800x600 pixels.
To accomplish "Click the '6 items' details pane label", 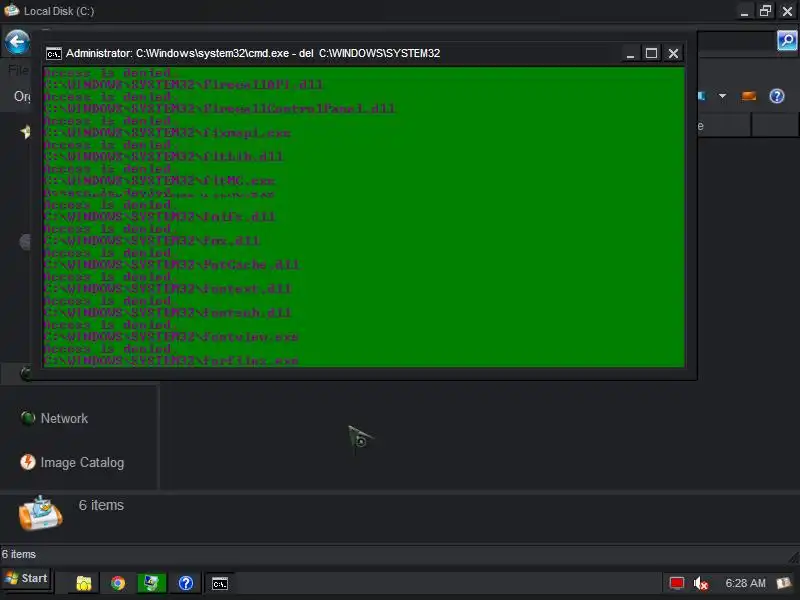I will tap(101, 505).
